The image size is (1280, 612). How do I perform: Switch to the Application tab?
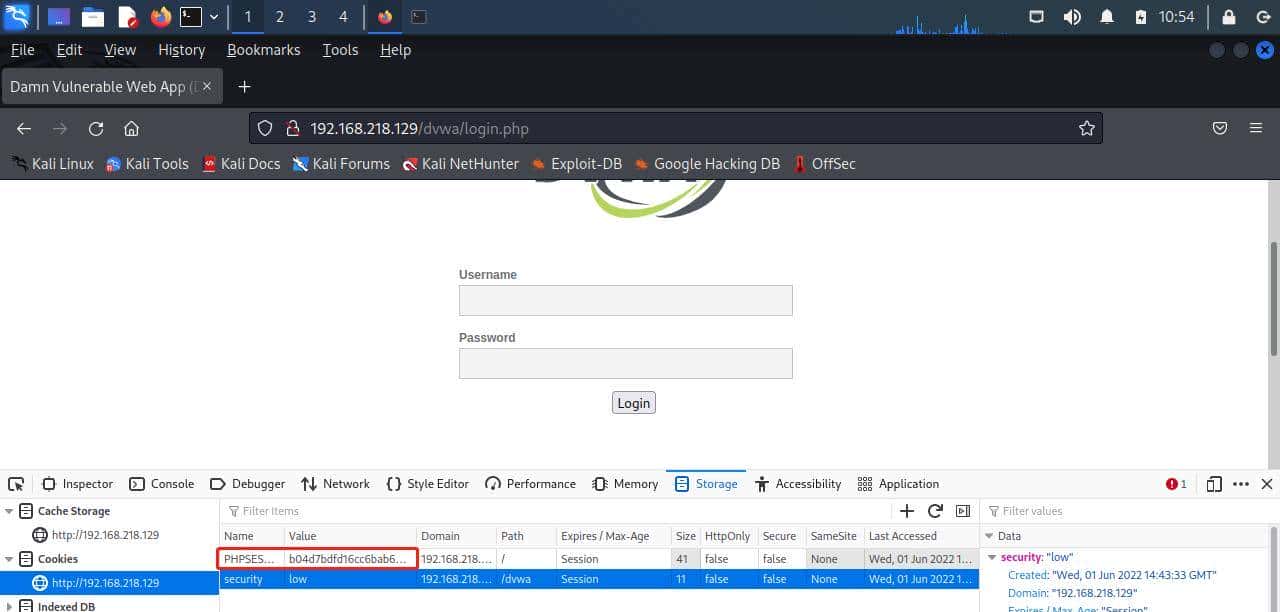[898, 484]
